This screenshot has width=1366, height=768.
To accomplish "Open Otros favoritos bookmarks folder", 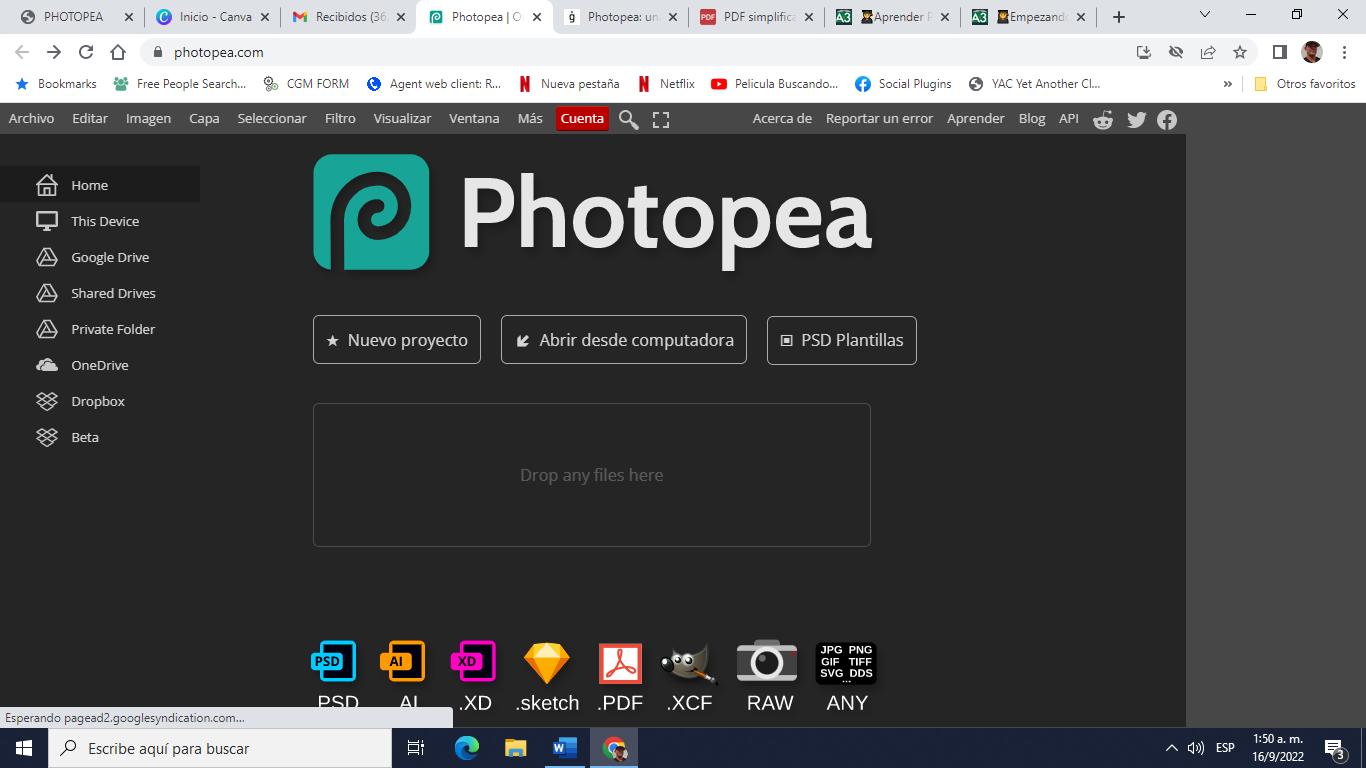I will point(1305,84).
